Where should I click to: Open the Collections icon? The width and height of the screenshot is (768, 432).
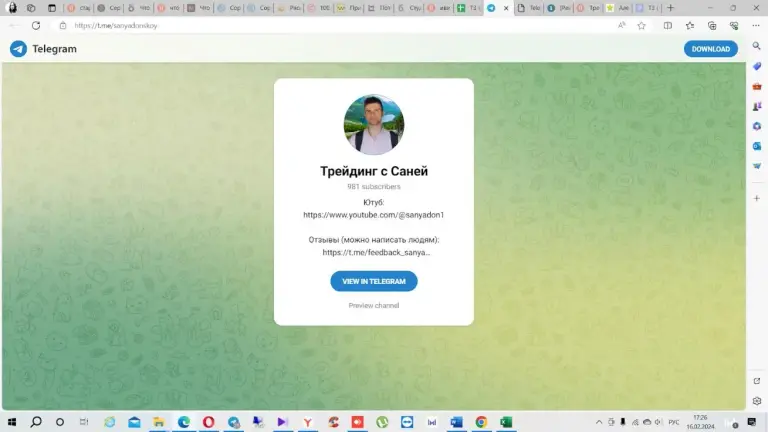pos(712,25)
